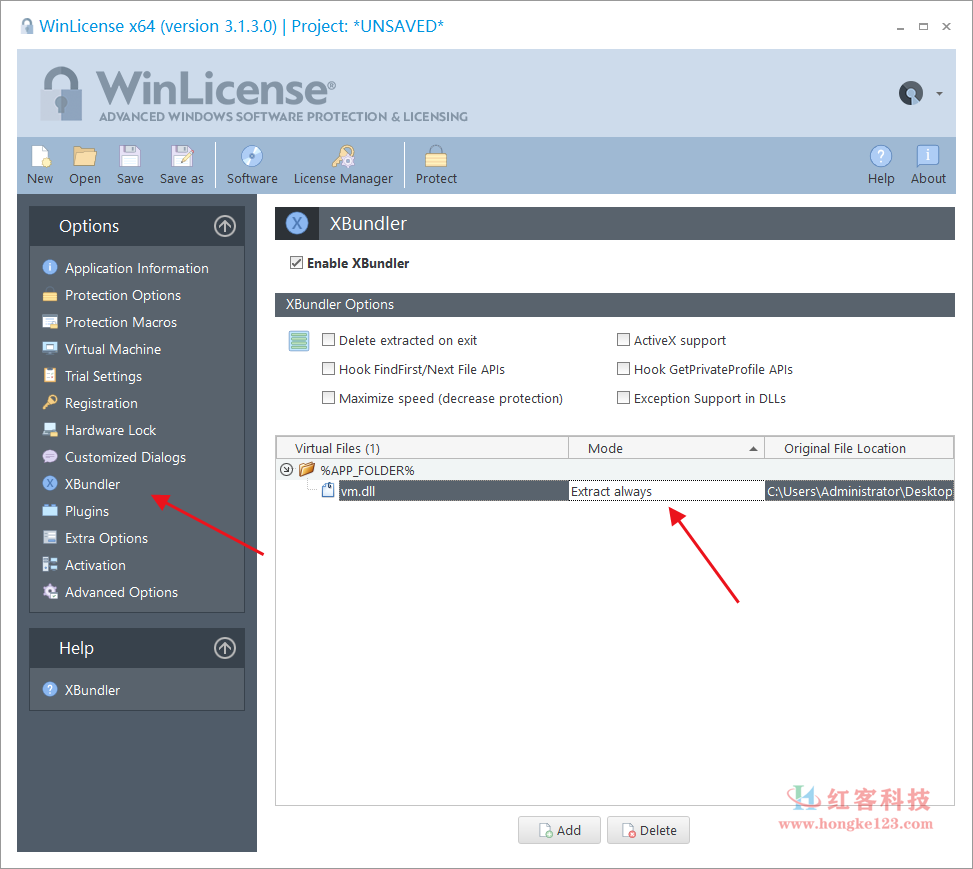973x869 pixels.
Task: Open Customized Dialogs
Action: tap(125, 457)
